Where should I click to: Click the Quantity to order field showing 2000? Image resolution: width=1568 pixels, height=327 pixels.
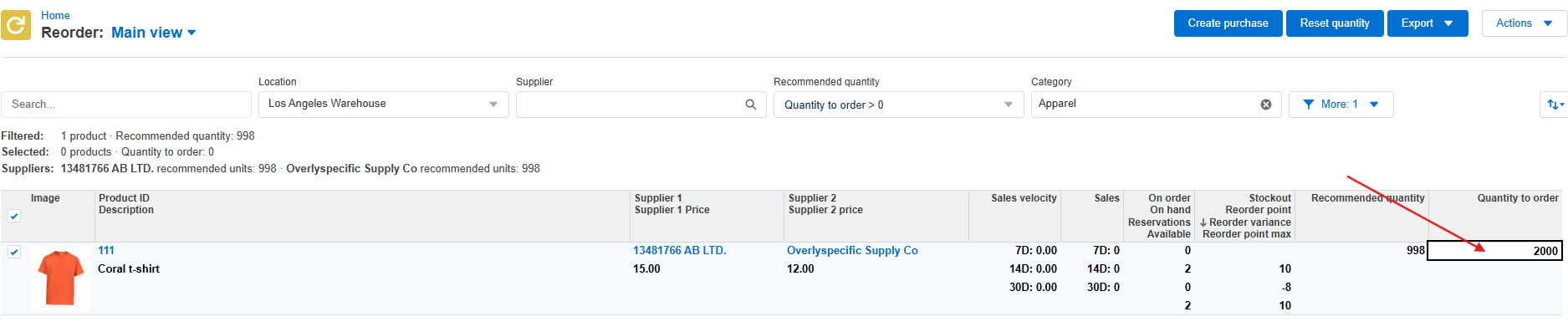coord(1494,251)
